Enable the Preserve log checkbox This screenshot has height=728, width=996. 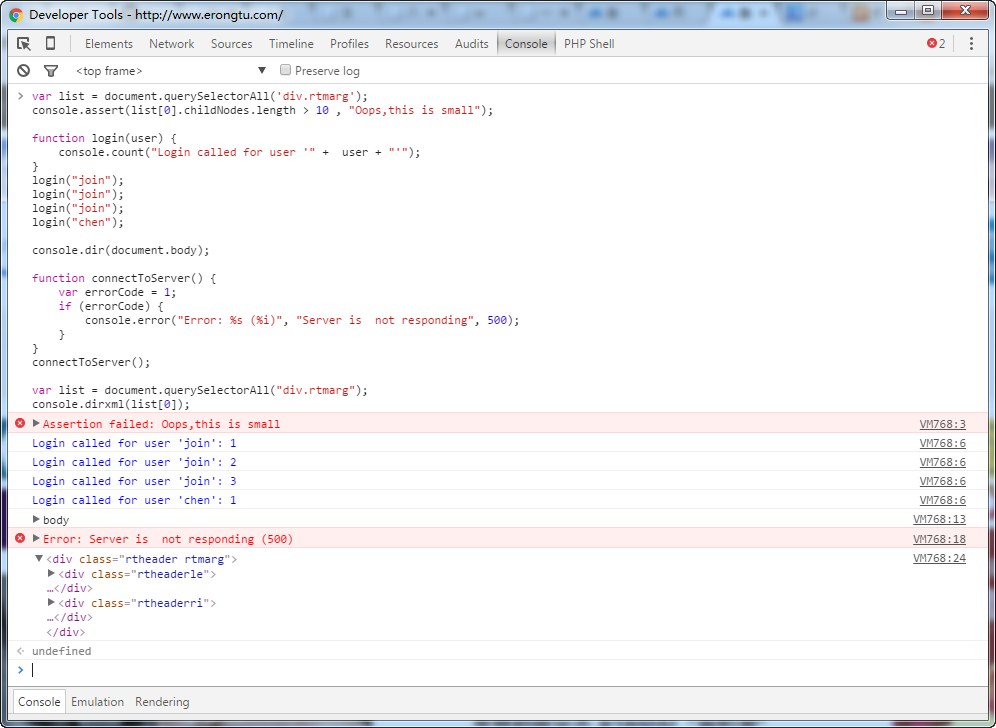(286, 70)
